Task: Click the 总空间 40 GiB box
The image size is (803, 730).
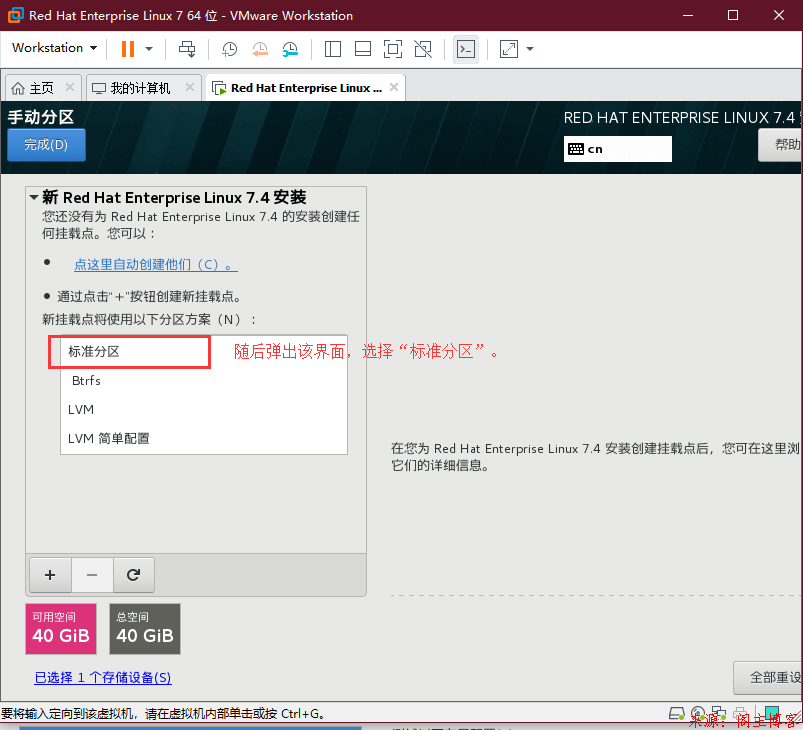Action: click(x=145, y=629)
